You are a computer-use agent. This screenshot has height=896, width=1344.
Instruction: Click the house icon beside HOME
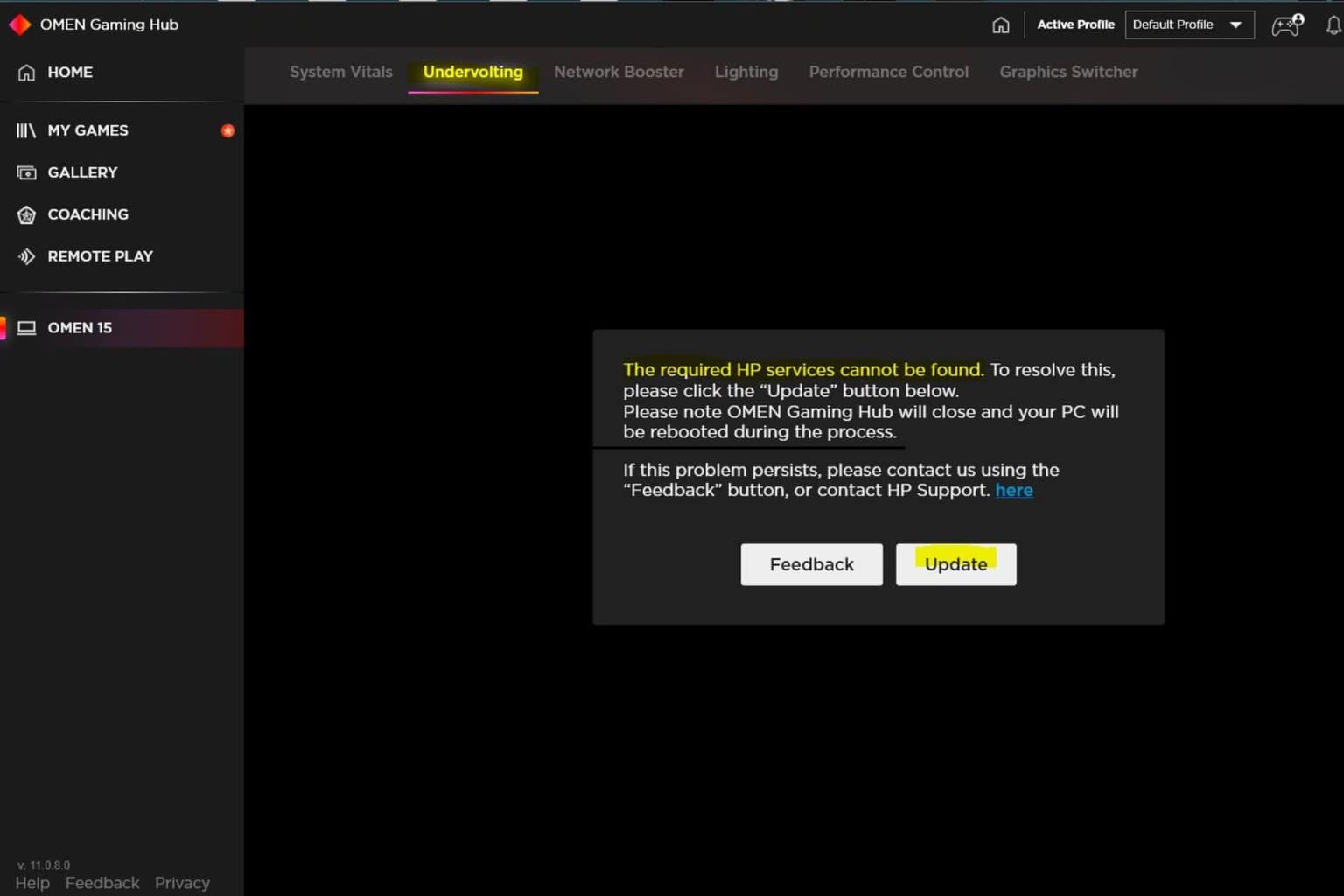pos(27,73)
